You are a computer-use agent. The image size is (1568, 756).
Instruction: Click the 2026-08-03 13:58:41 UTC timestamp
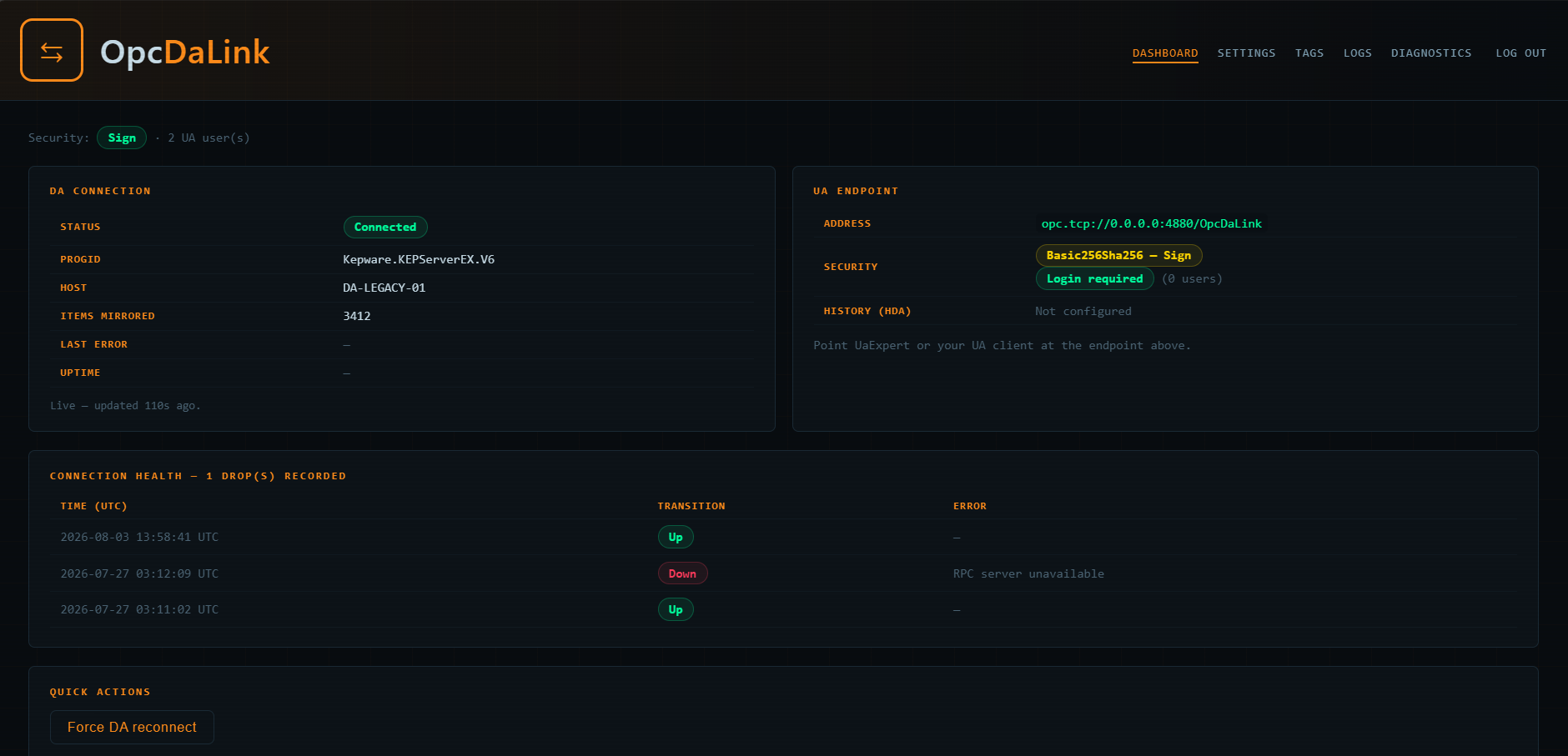[x=139, y=537]
